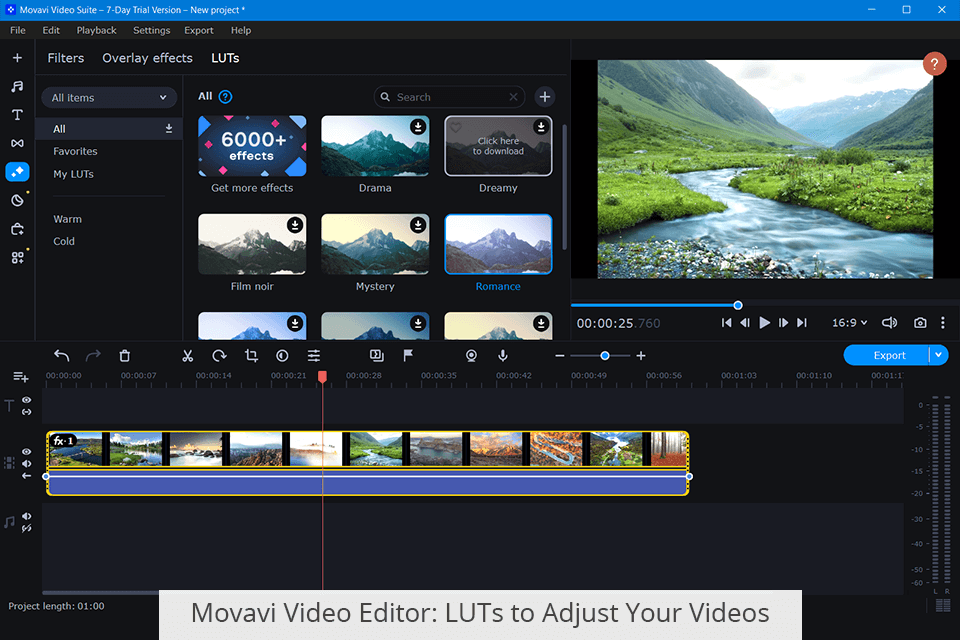Open the preview more options menu

click(943, 323)
